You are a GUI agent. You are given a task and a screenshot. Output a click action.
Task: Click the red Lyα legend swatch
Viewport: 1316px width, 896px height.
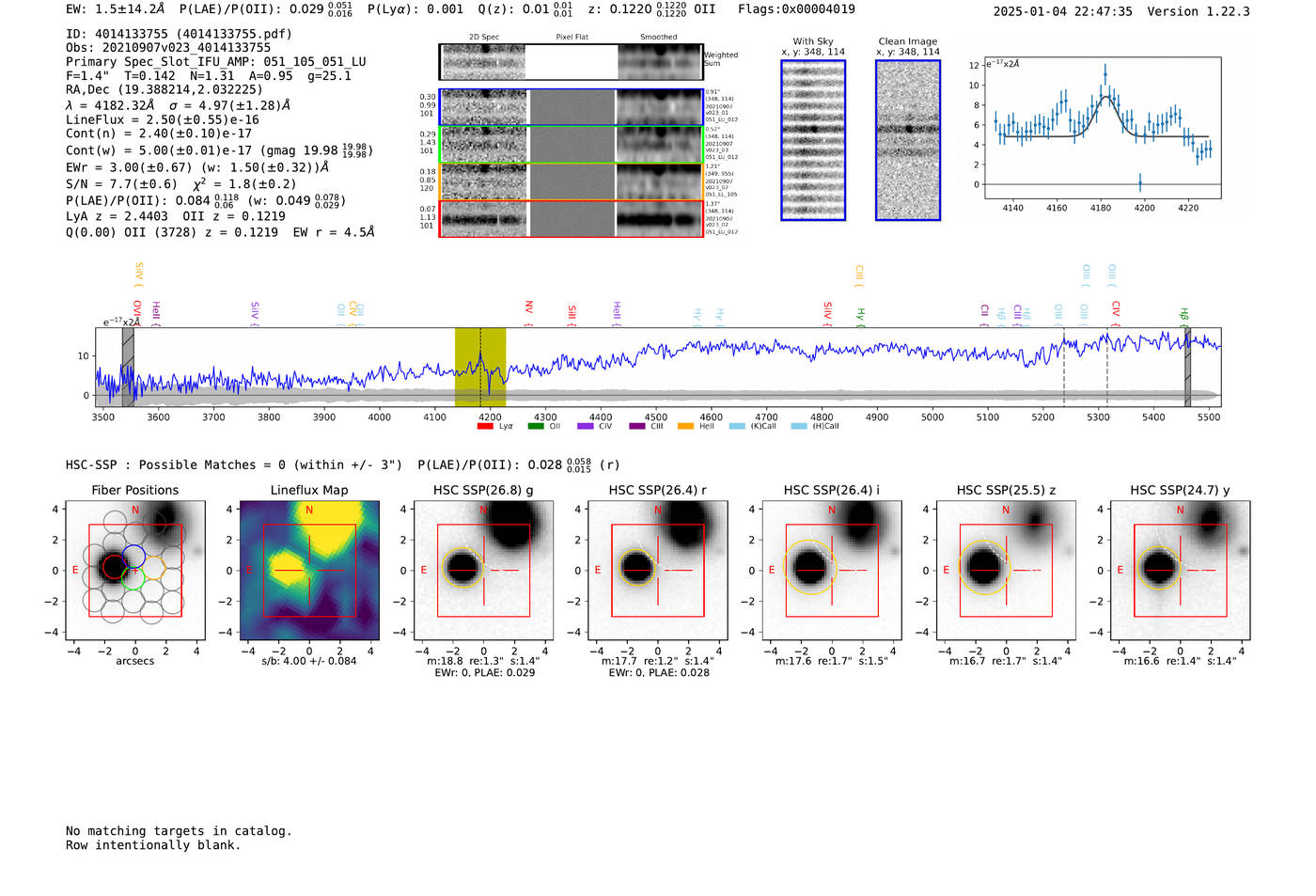pos(485,426)
